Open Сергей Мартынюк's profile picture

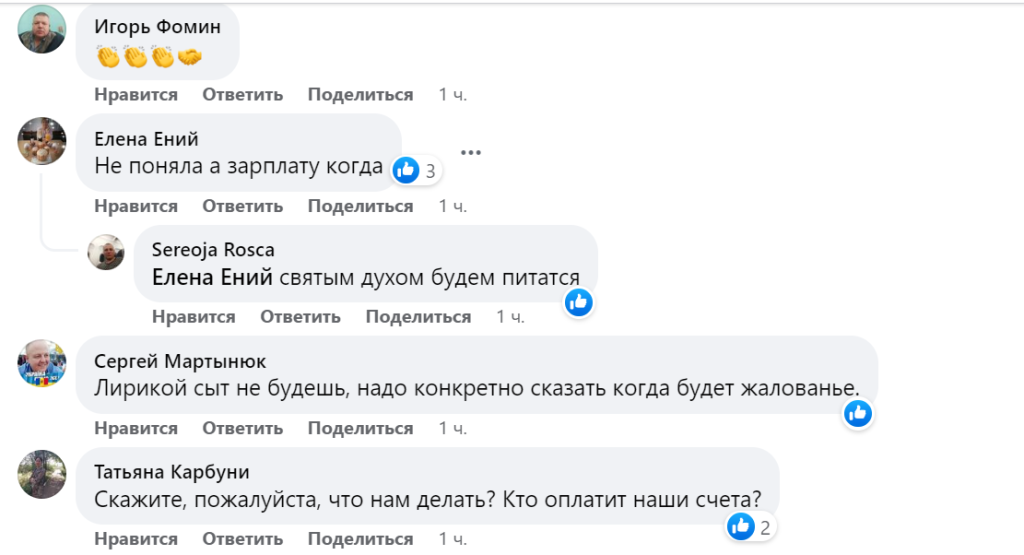(42, 363)
